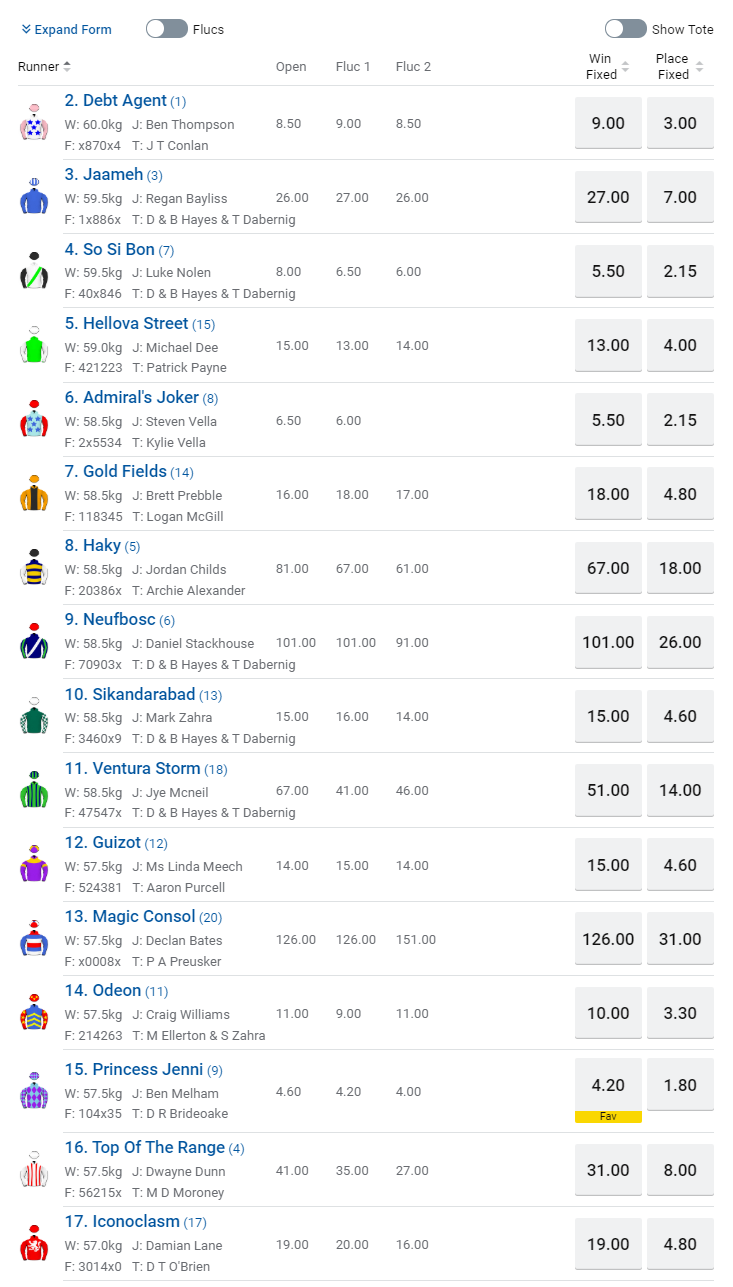Image resolution: width=733 pixels, height=1287 pixels.
Task: Sort runners by Runner column
Action: 45,67
